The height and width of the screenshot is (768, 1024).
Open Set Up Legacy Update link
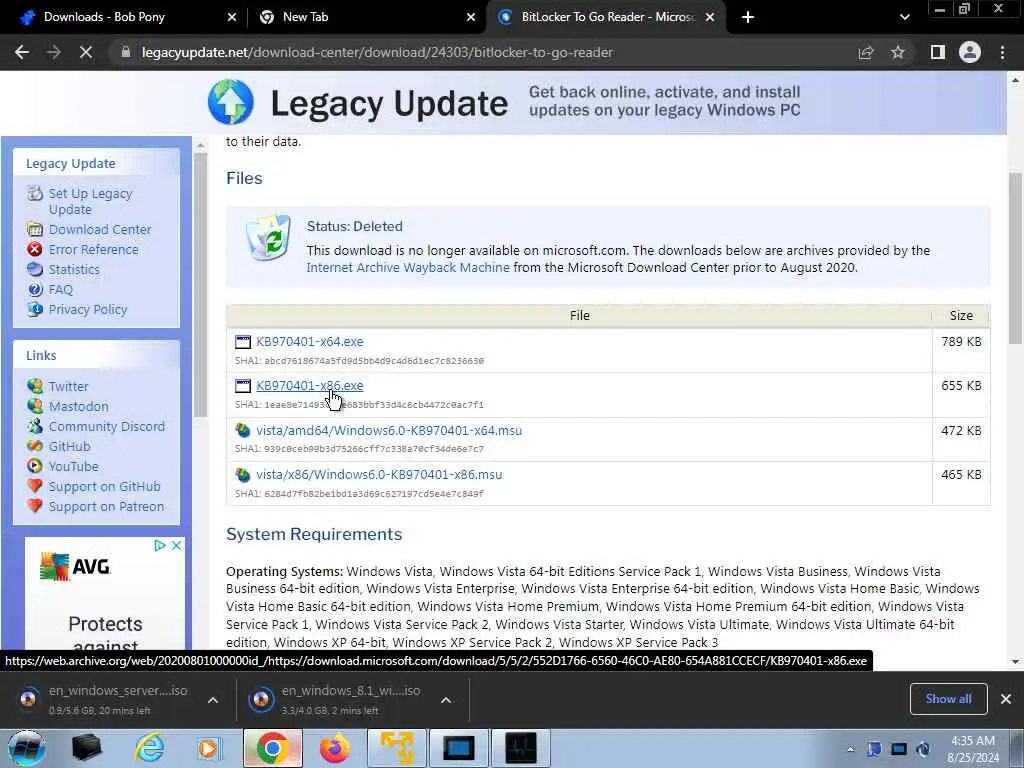tap(90, 201)
